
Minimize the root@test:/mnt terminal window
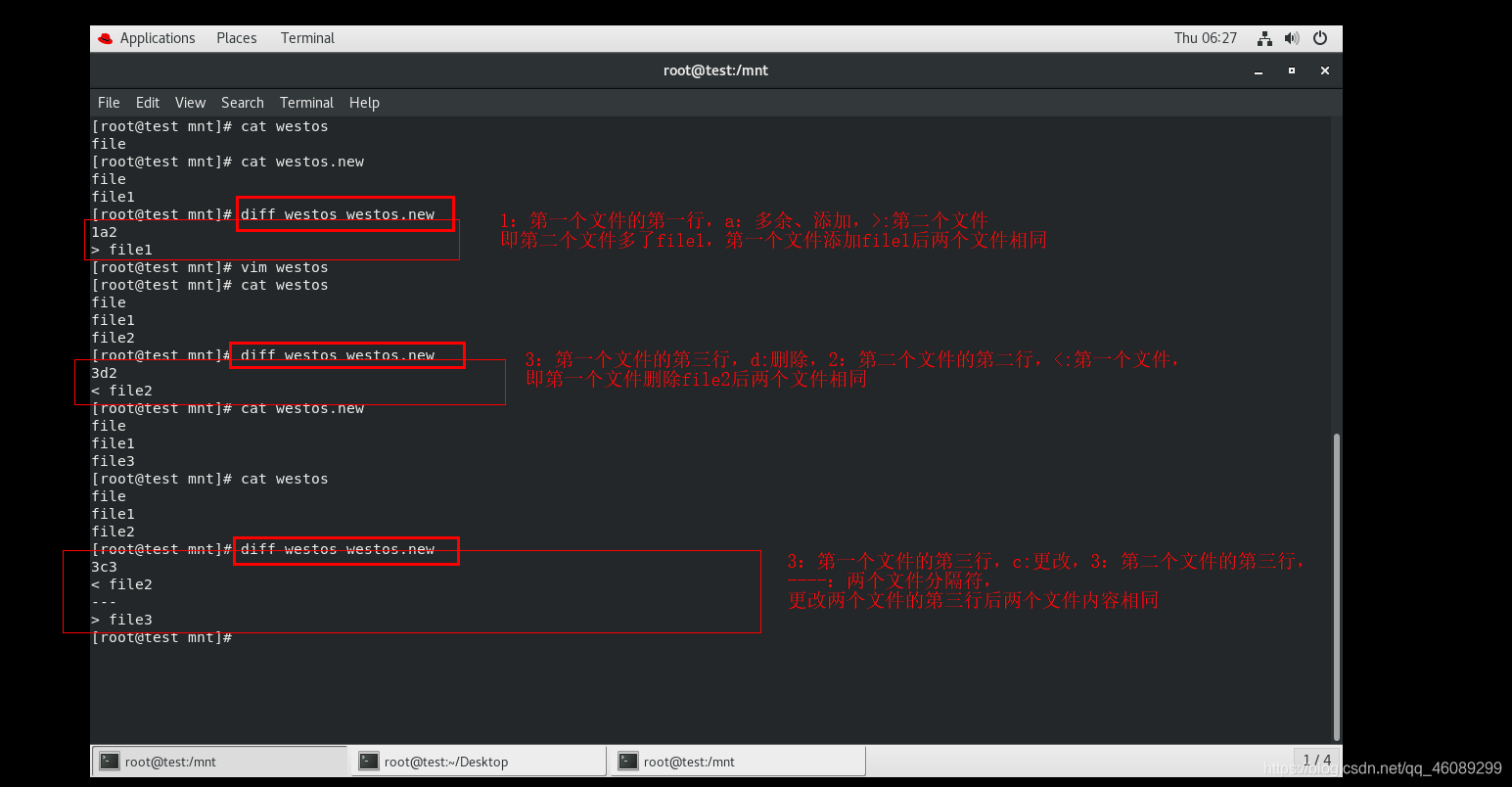tap(1259, 70)
